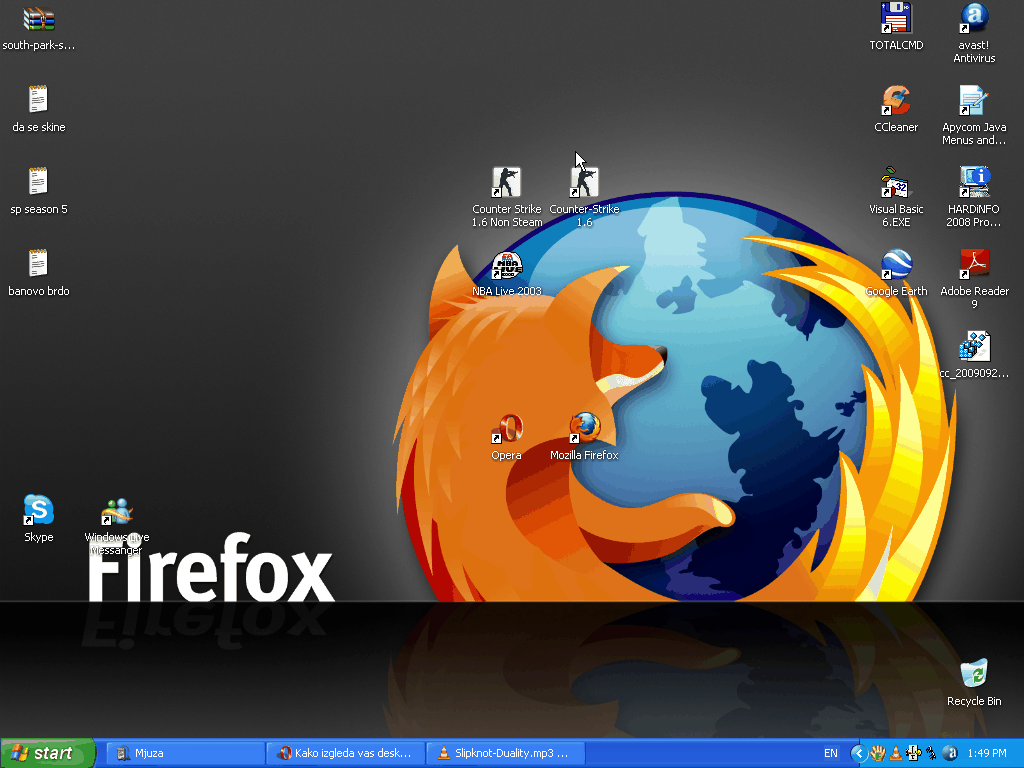Image resolution: width=1024 pixels, height=768 pixels.
Task: Click the hand-shaped F tray icon
Action: (x=878, y=754)
